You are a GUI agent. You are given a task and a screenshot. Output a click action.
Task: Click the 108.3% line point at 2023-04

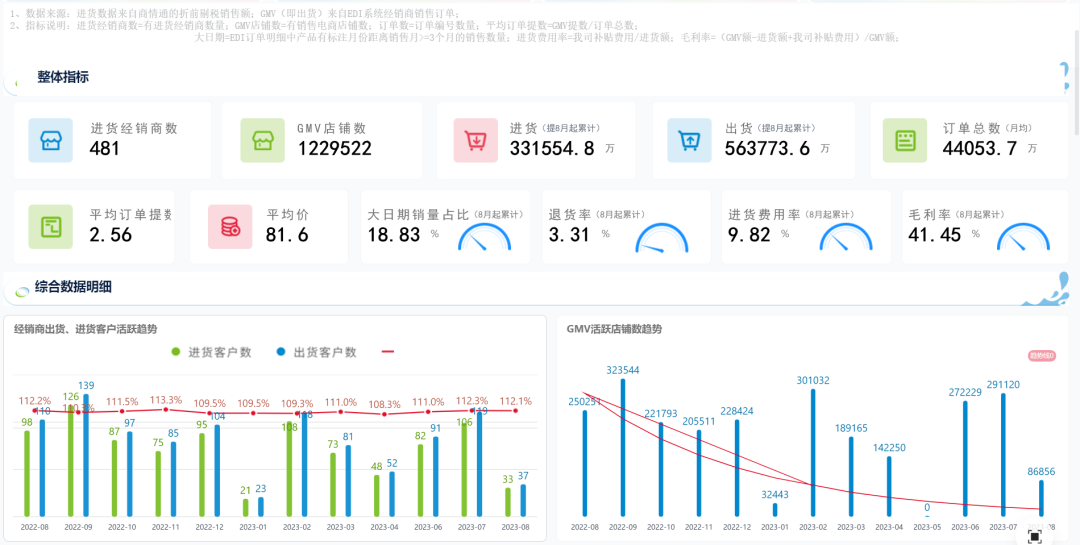tap(384, 413)
